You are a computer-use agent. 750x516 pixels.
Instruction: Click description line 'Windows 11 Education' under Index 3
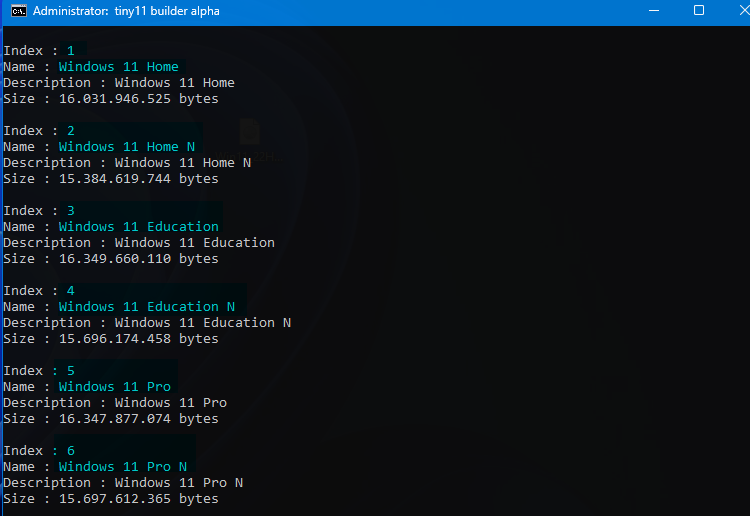coord(139,242)
